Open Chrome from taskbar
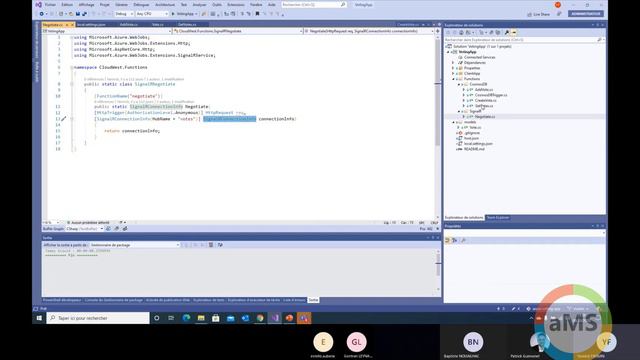 click(260, 318)
